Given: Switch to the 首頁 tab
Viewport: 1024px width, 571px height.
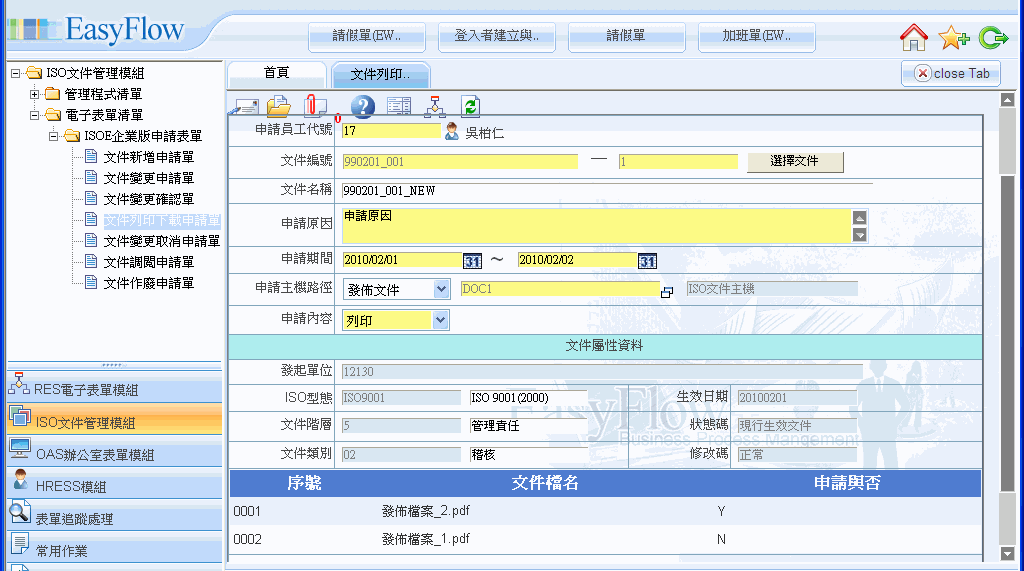Looking at the screenshot, I should tap(276, 73).
